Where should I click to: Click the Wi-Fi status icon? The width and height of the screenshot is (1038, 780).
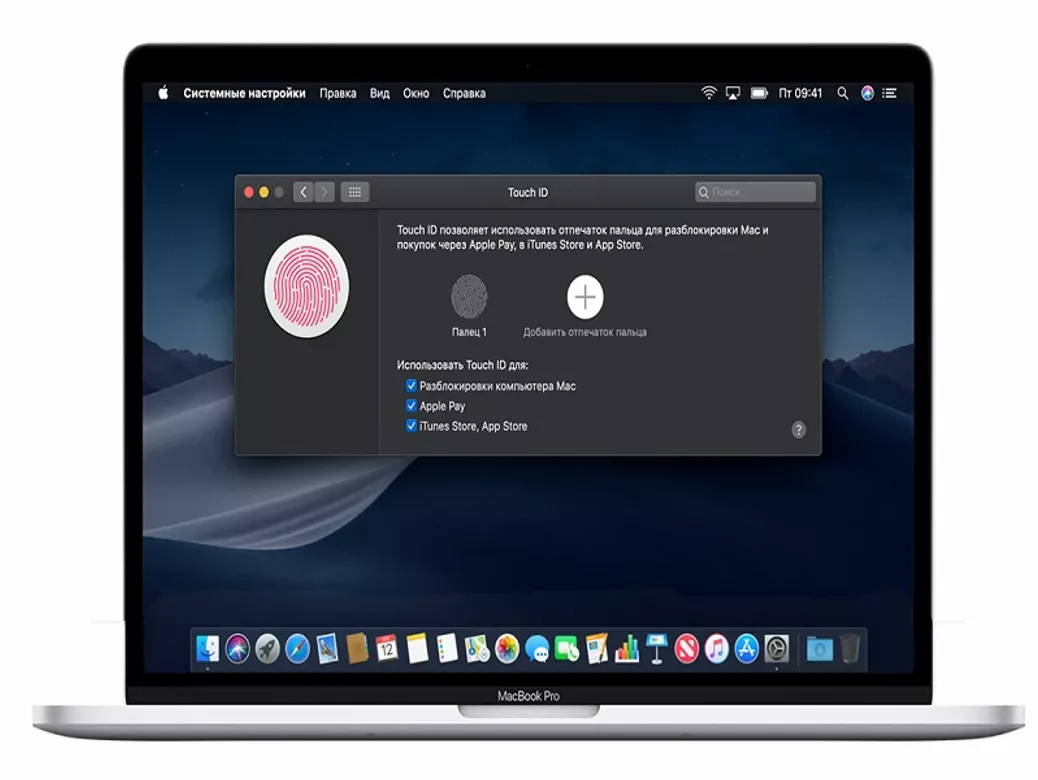[x=708, y=93]
